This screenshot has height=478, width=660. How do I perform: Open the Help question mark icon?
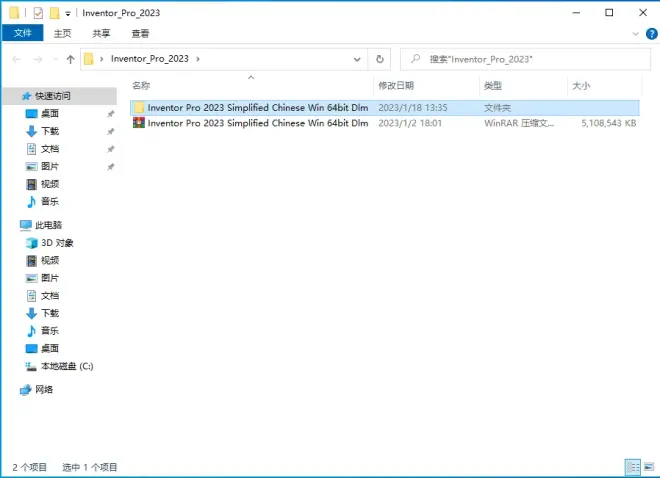(x=652, y=34)
